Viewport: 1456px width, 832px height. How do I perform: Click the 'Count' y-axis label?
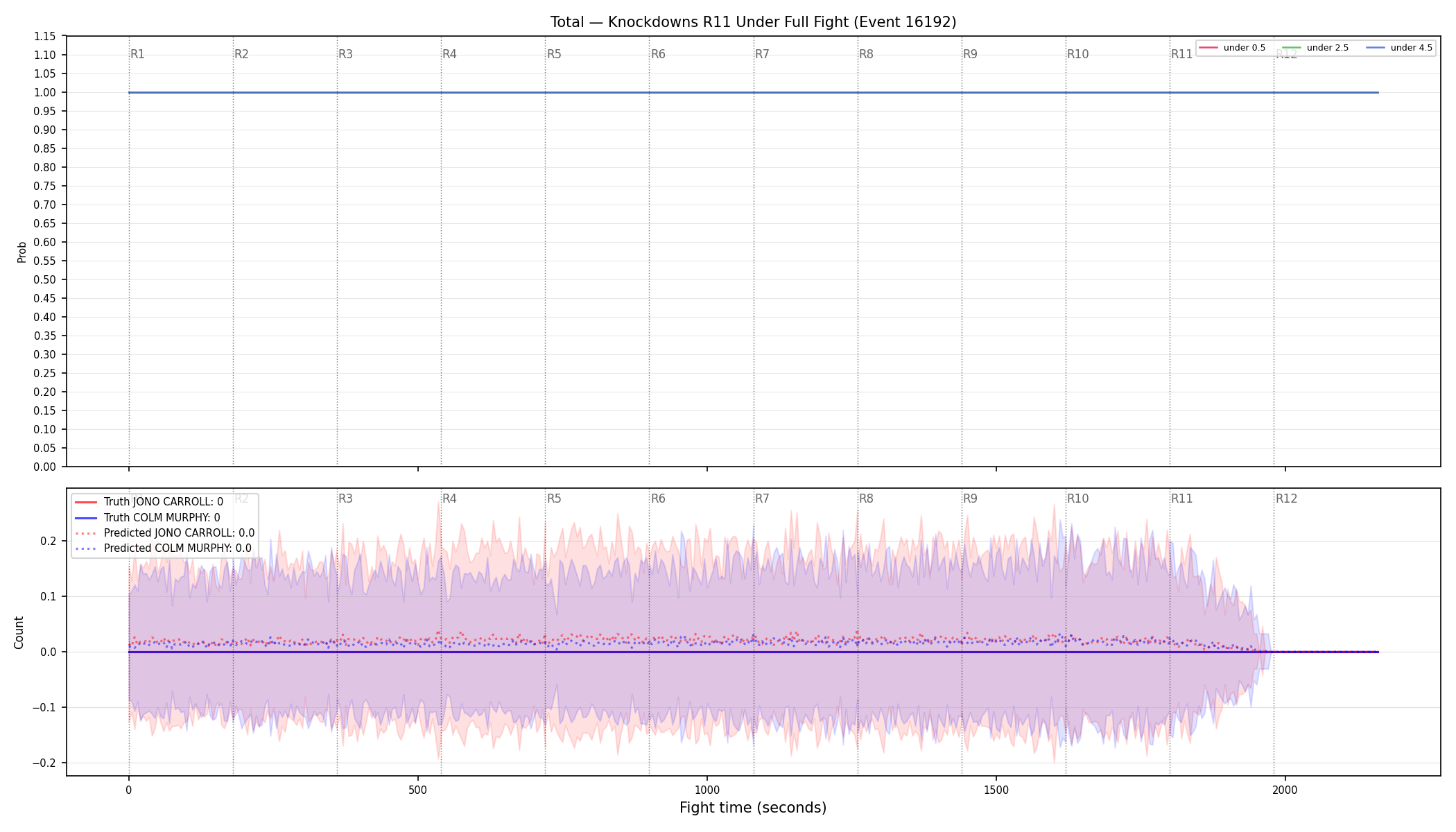click(x=19, y=632)
